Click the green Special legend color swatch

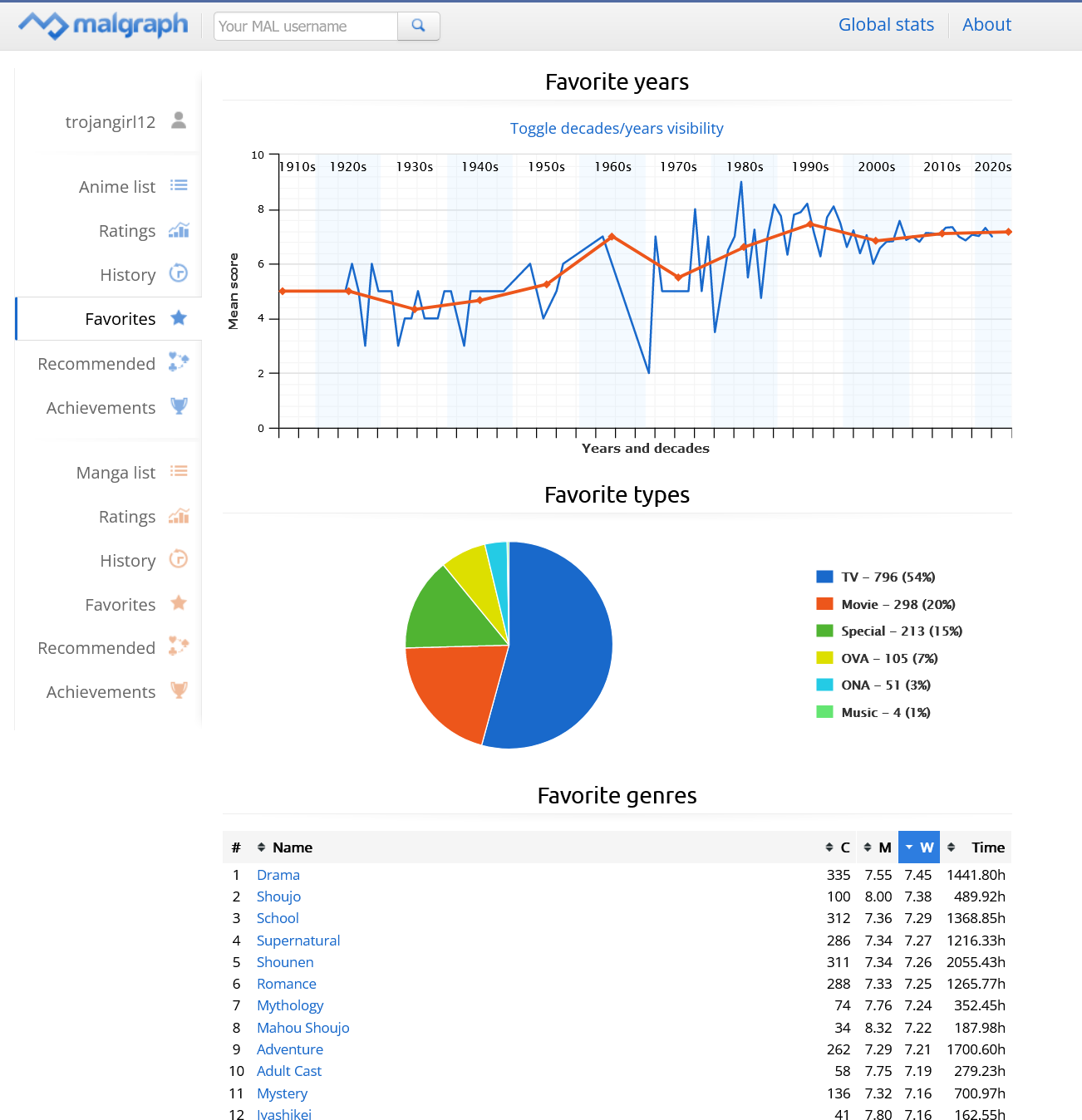(824, 631)
